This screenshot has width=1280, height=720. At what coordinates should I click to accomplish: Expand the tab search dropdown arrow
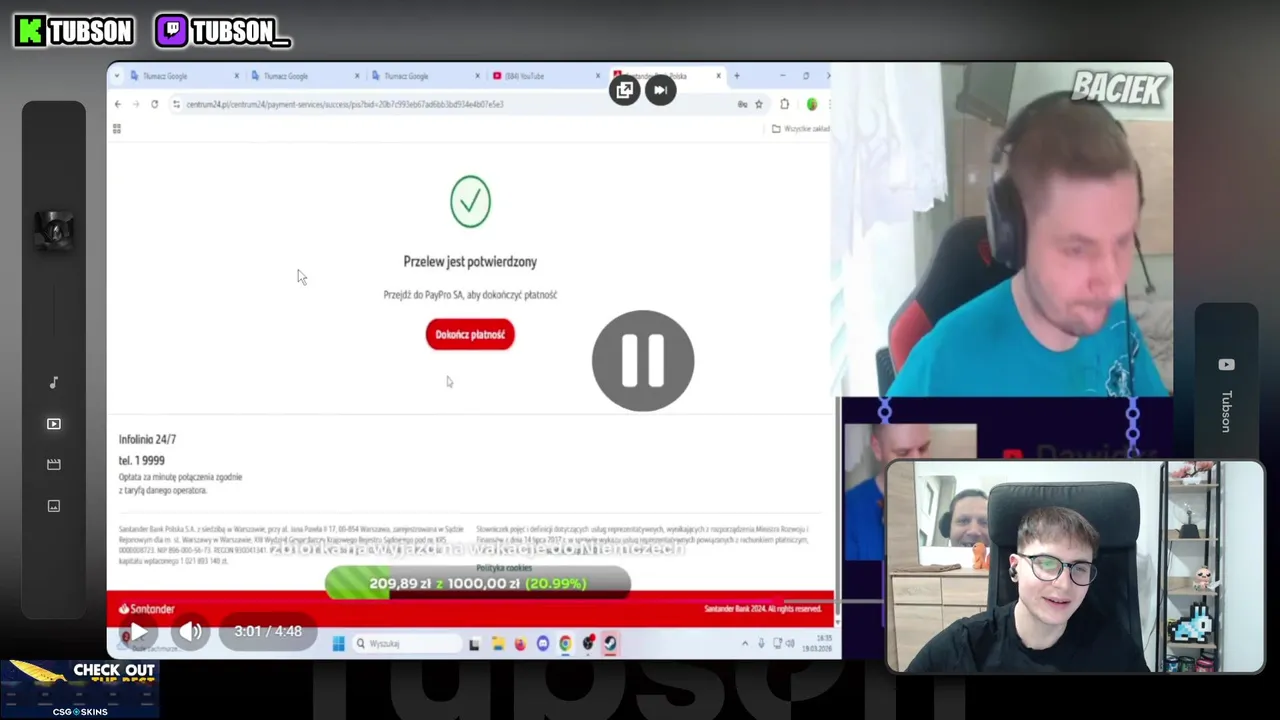pyautogui.click(x=117, y=76)
